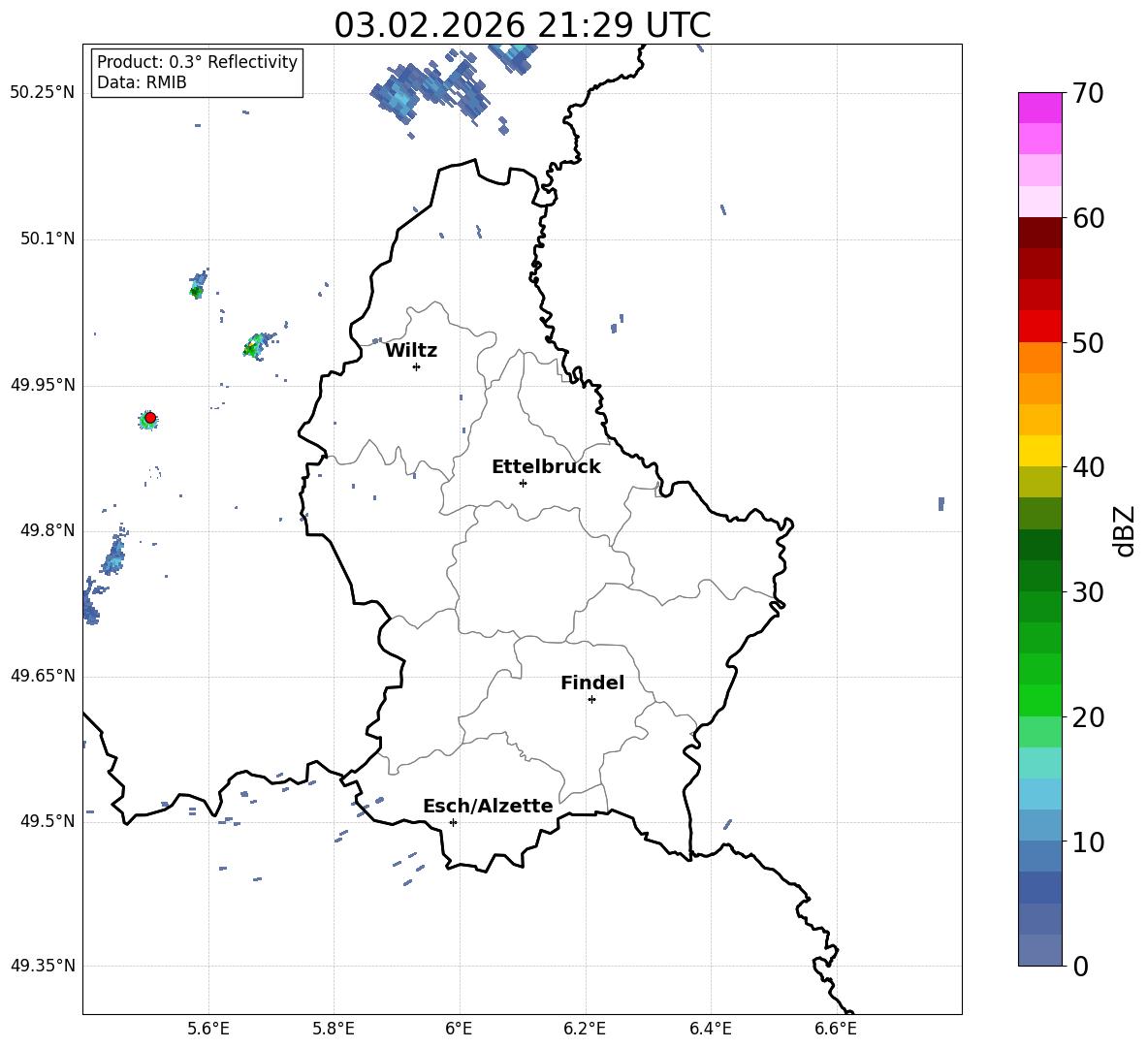The width and height of the screenshot is (1148, 1048).
Task: Click the 20 label on the colorbar
Action: tap(1088, 717)
